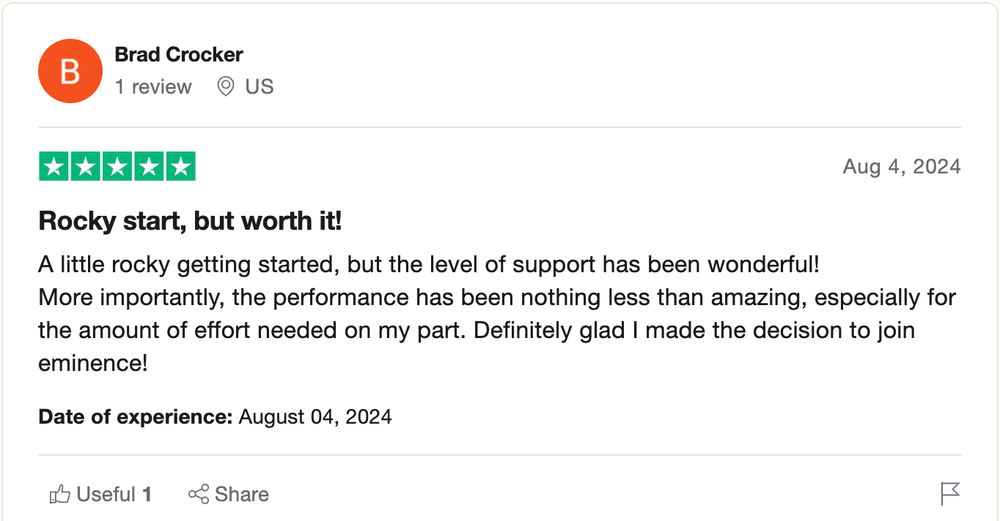This screenshot has height=521, width=1000.
Task: Open the "Rocky start, but worth it!" review title
Action: point(190,221)
